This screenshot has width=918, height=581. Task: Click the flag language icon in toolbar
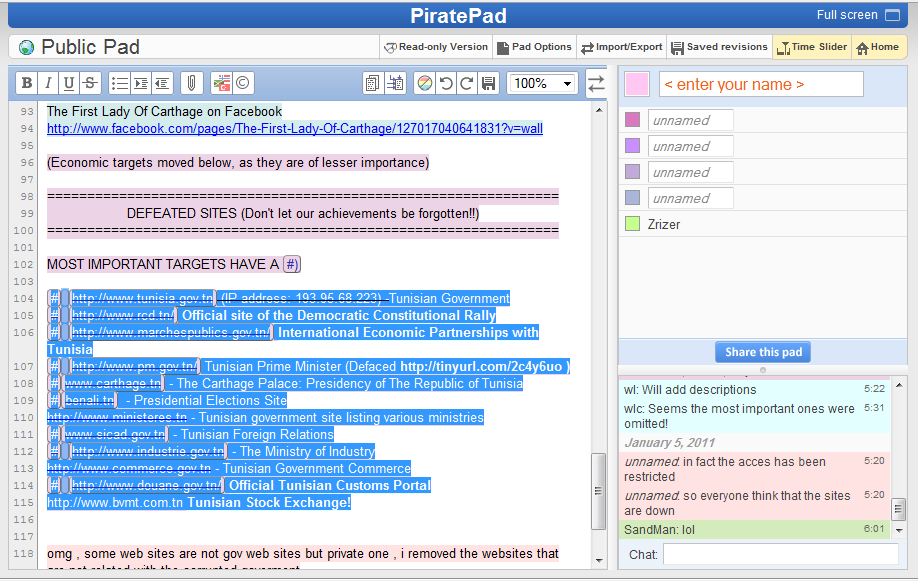pos(221,83)
